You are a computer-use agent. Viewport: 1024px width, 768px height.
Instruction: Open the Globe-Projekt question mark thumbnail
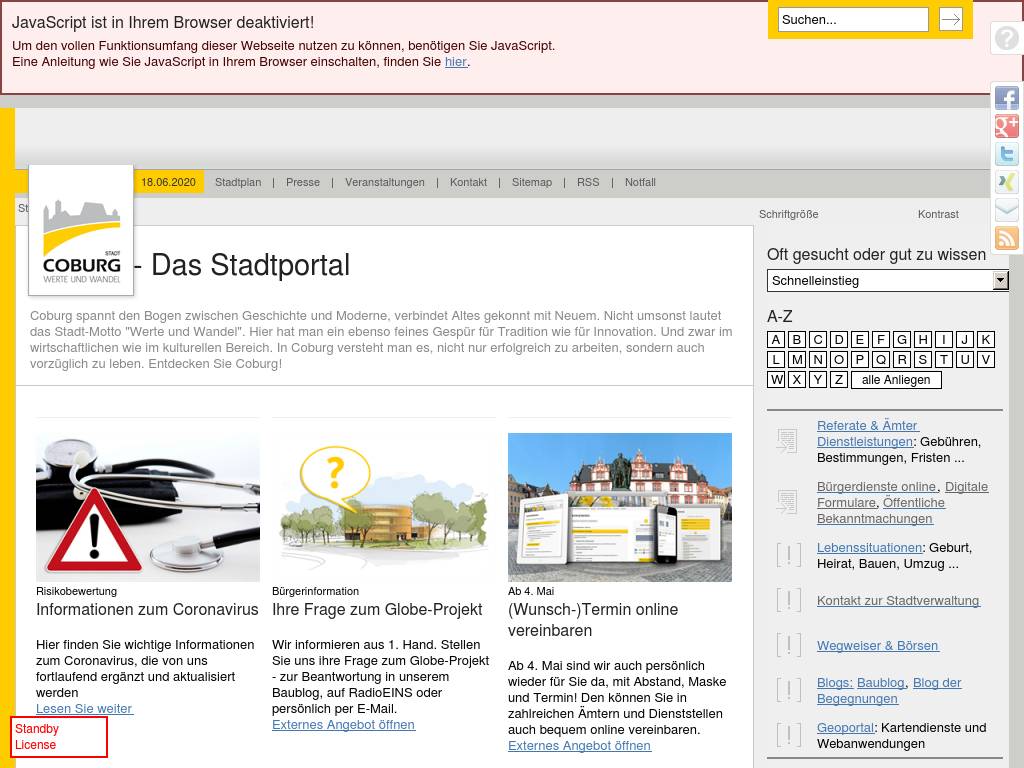(384, 507)
